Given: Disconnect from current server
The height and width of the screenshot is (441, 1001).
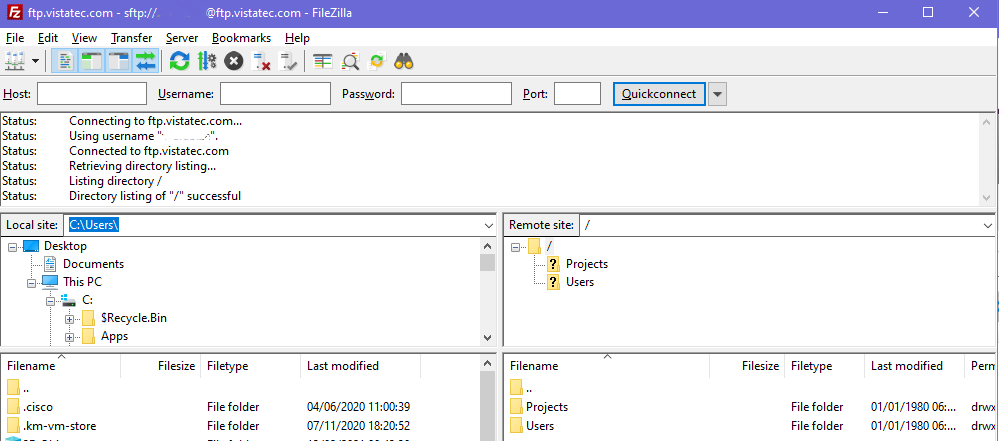Looking at the screenshot, I should tap(260, 61).
